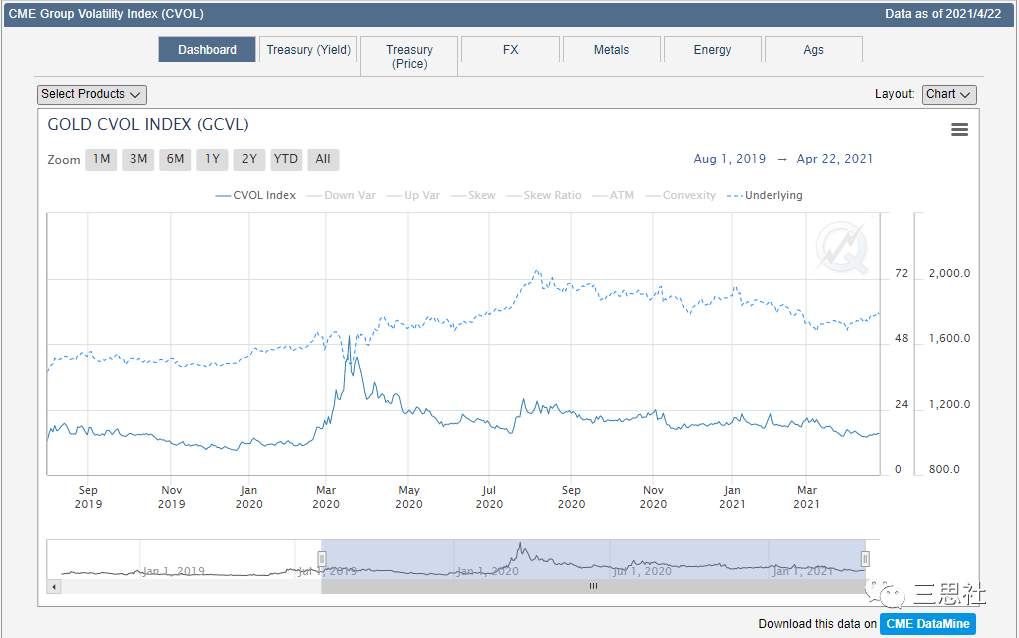Click the Data as of 2021/4/22 text
1019x638 pixels.
click(x=943, y=14)
